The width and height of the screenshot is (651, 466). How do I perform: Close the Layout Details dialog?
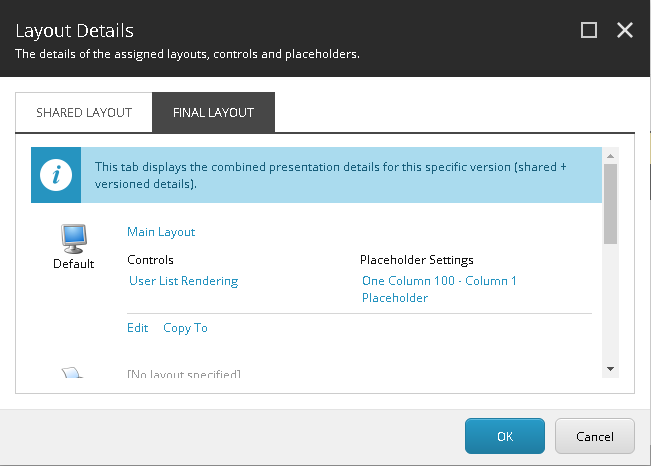click(x=625, y=30)
